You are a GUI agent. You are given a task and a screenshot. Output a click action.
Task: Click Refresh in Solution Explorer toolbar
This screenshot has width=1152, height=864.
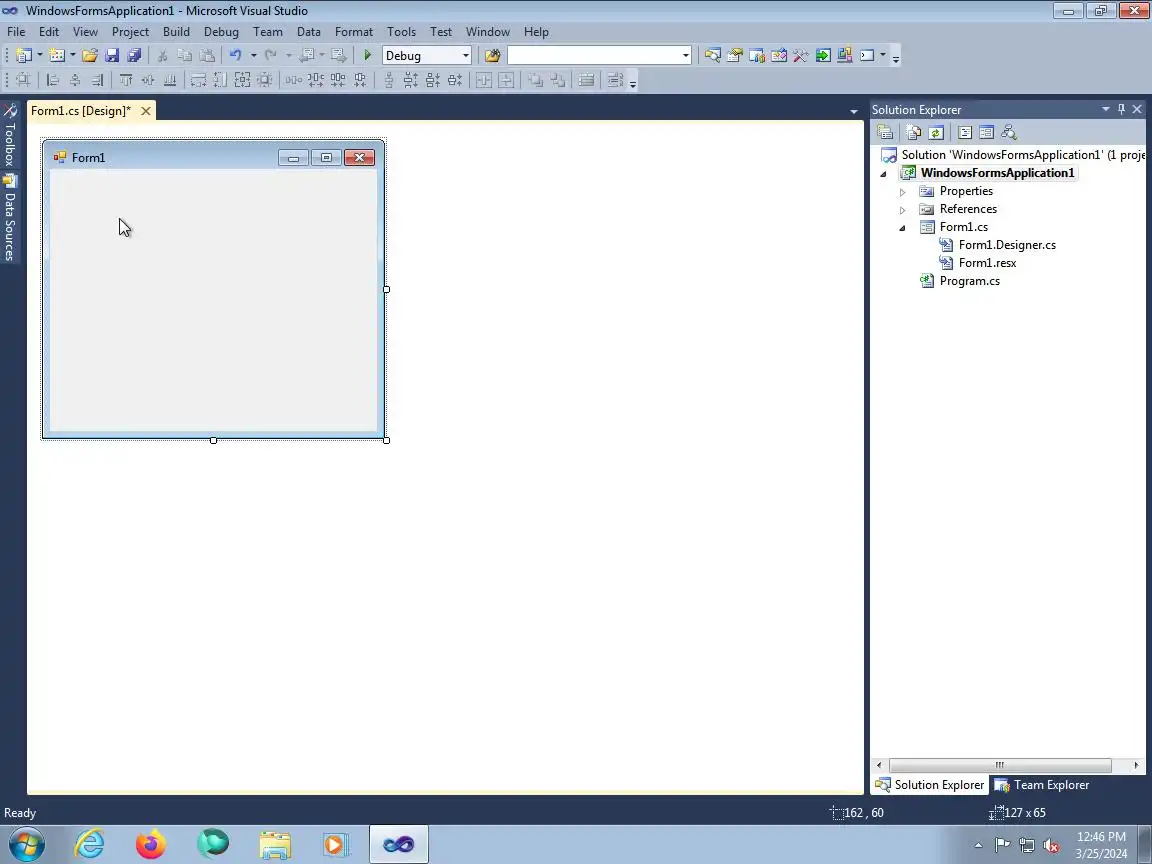(936, 132)
